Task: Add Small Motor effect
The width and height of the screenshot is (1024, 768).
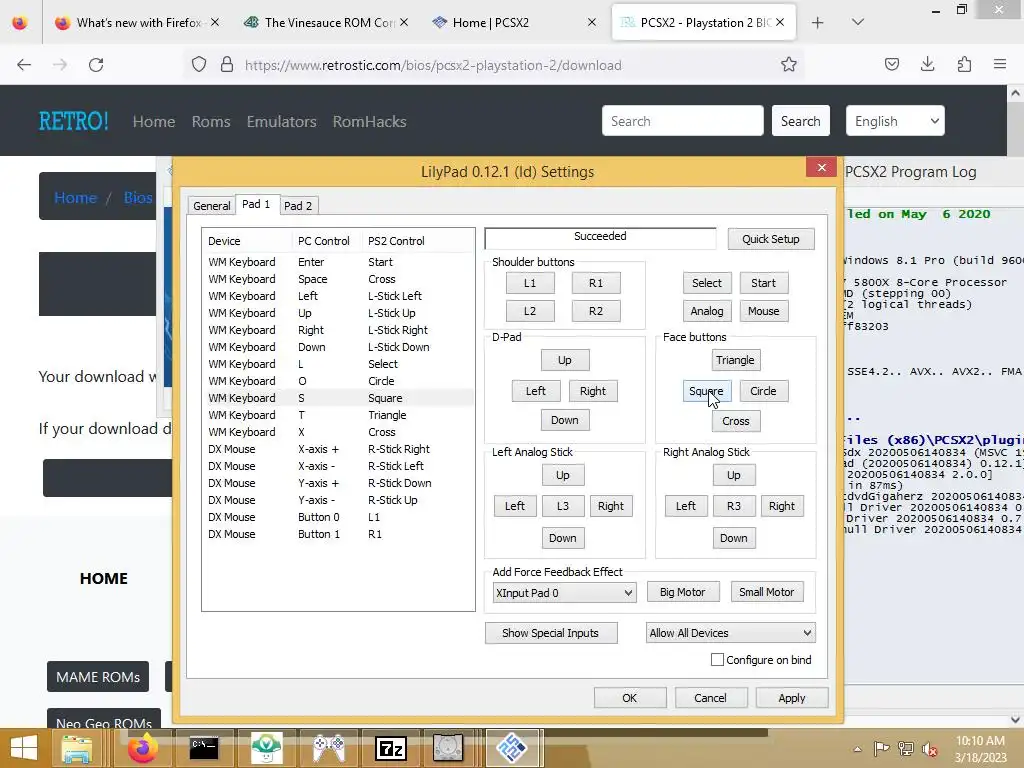Action: pos(767,592)
